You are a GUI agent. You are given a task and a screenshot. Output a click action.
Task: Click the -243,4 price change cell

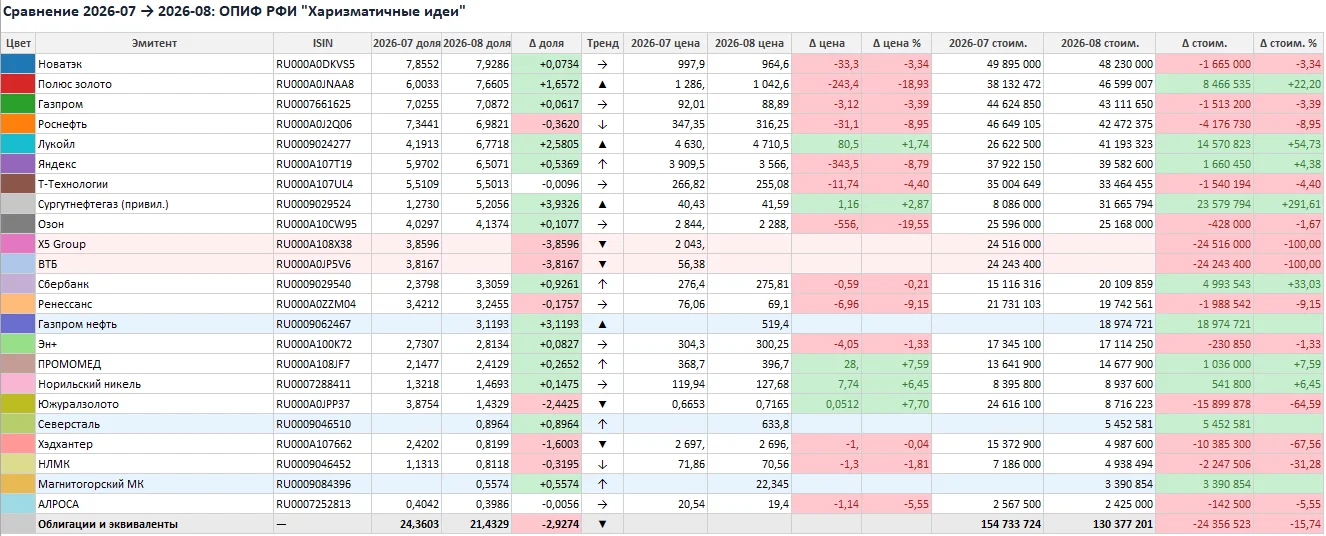pyautogui.click(x=826, y=84)
